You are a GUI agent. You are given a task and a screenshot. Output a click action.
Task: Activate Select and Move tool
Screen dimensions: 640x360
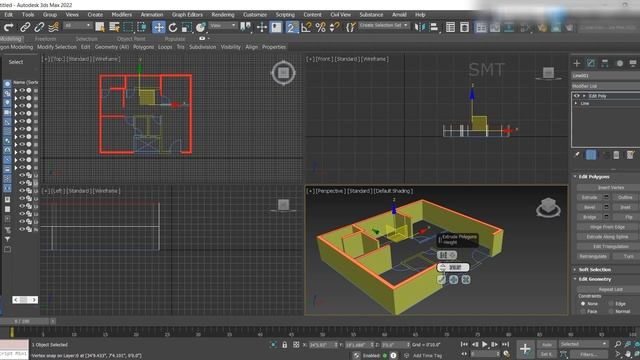click(x=158, y=27)
